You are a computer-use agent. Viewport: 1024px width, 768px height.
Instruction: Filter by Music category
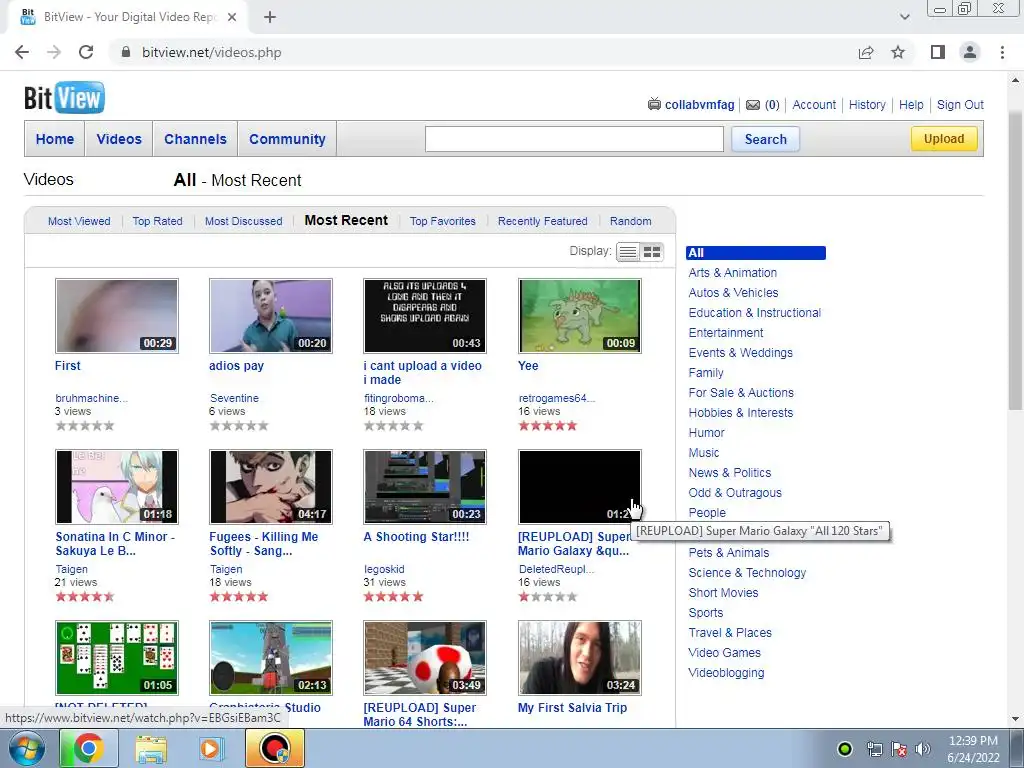pos(703,453)
